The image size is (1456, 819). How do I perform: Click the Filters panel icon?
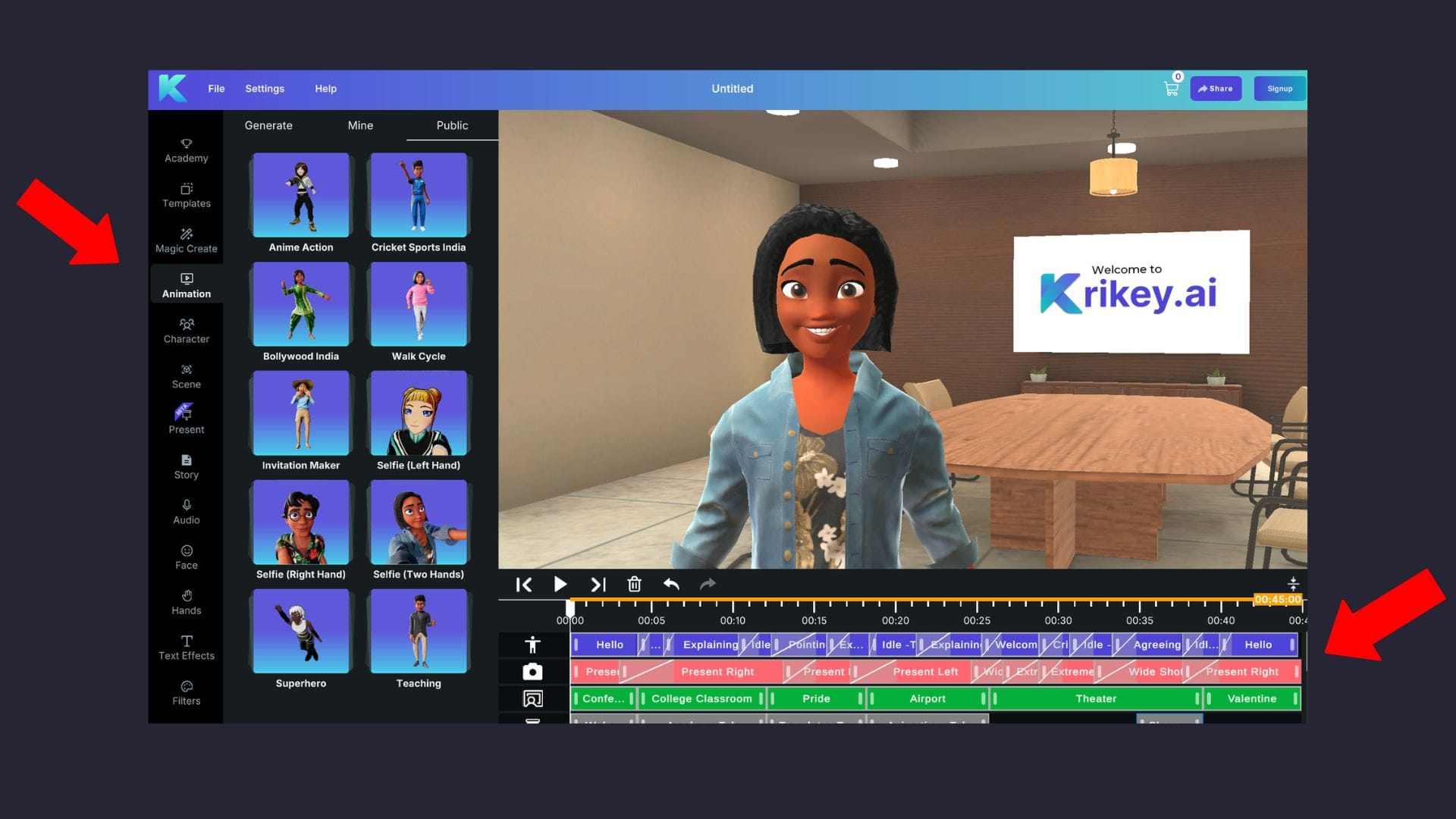(x=186, y=692)
